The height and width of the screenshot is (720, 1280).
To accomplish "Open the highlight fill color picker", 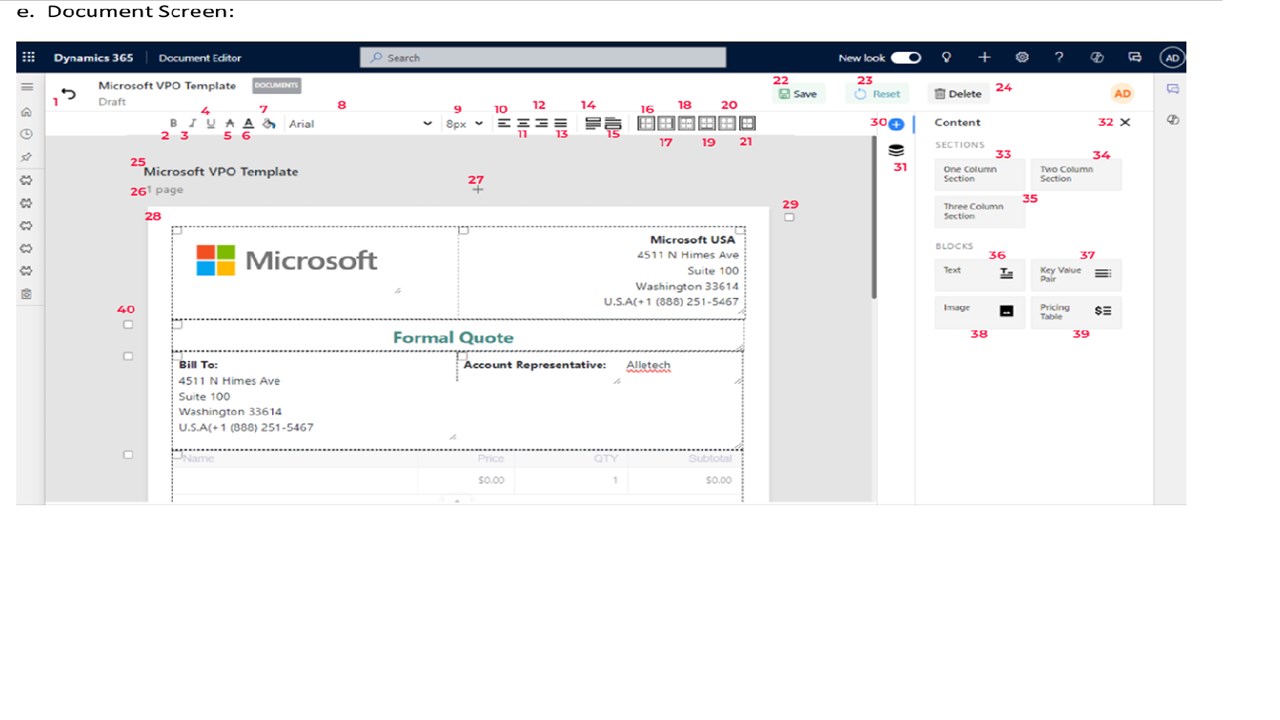I will coord(268,123).
